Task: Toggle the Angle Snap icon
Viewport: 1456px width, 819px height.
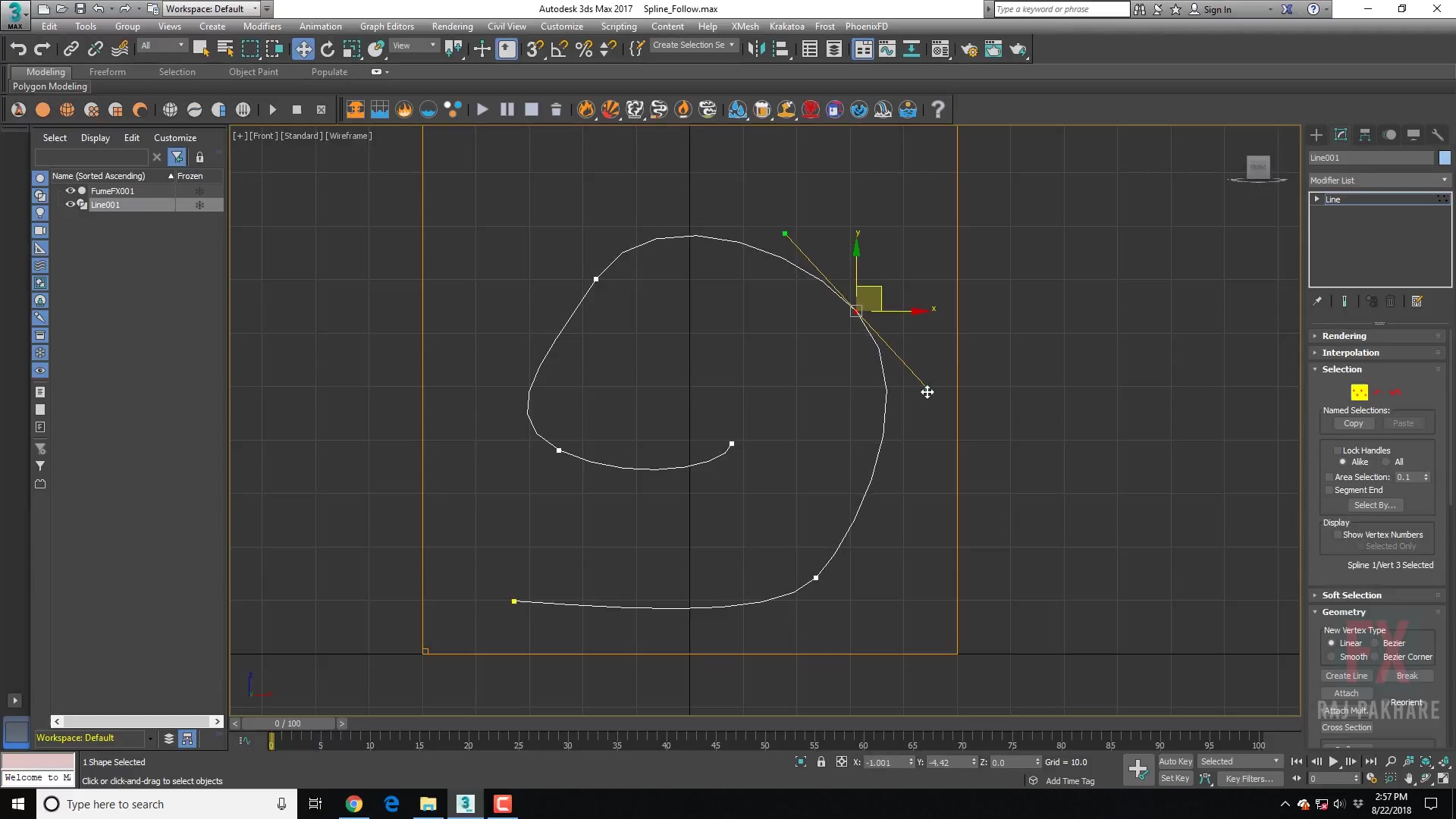Action: [x=560, y=49]
